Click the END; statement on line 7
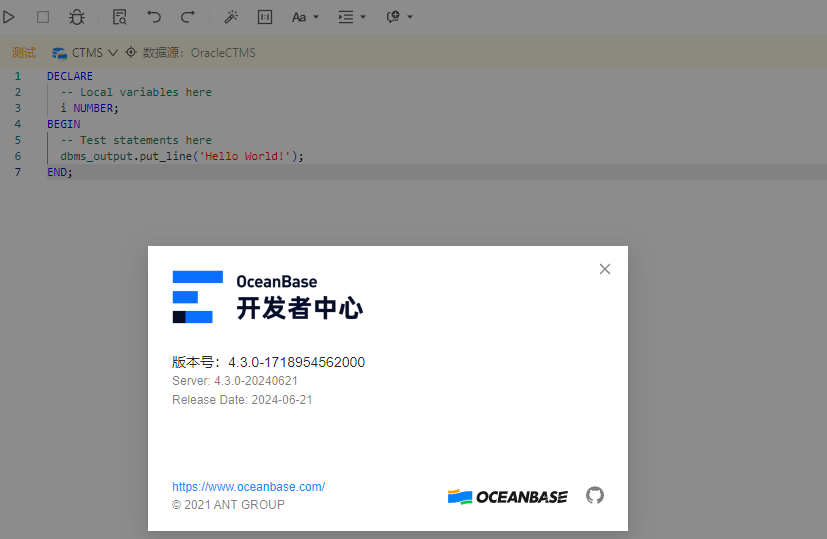Viewport: 827px width, 539px height. [60, 172]
